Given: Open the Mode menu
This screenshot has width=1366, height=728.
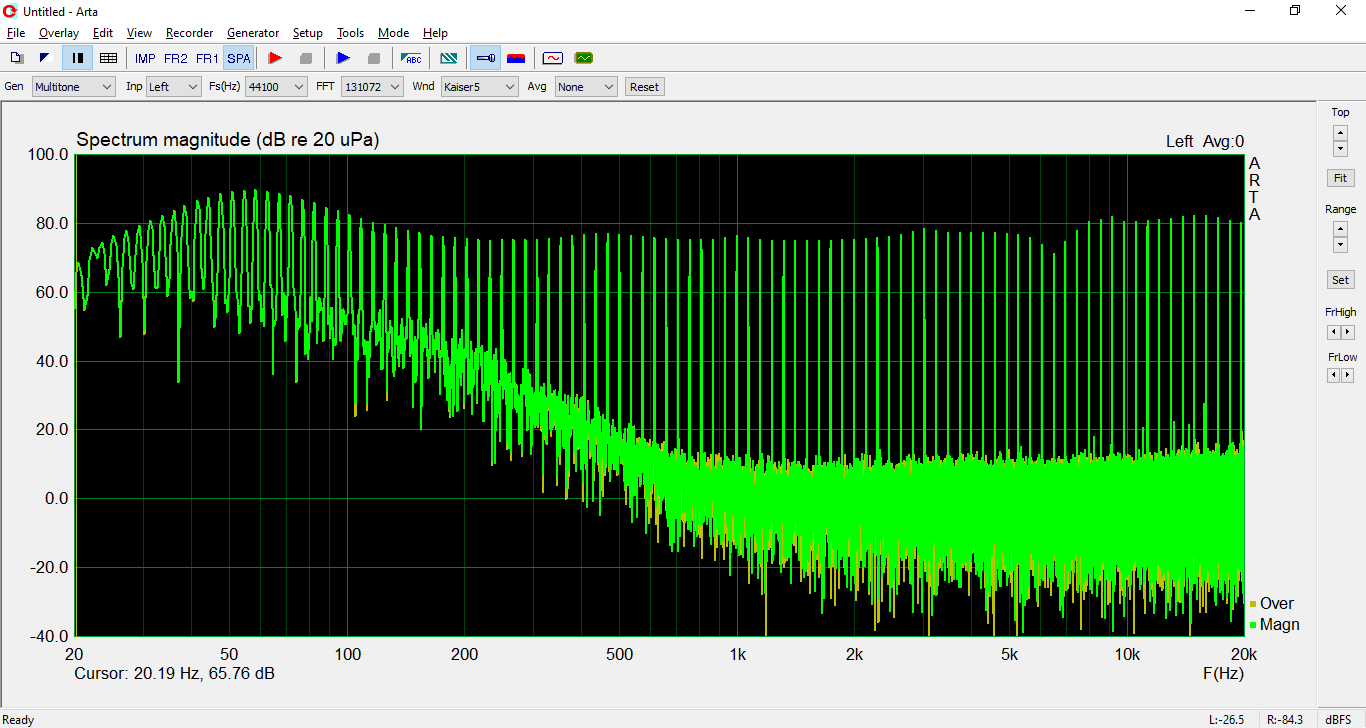Looking at the screenshot, I should click(393, 33).
